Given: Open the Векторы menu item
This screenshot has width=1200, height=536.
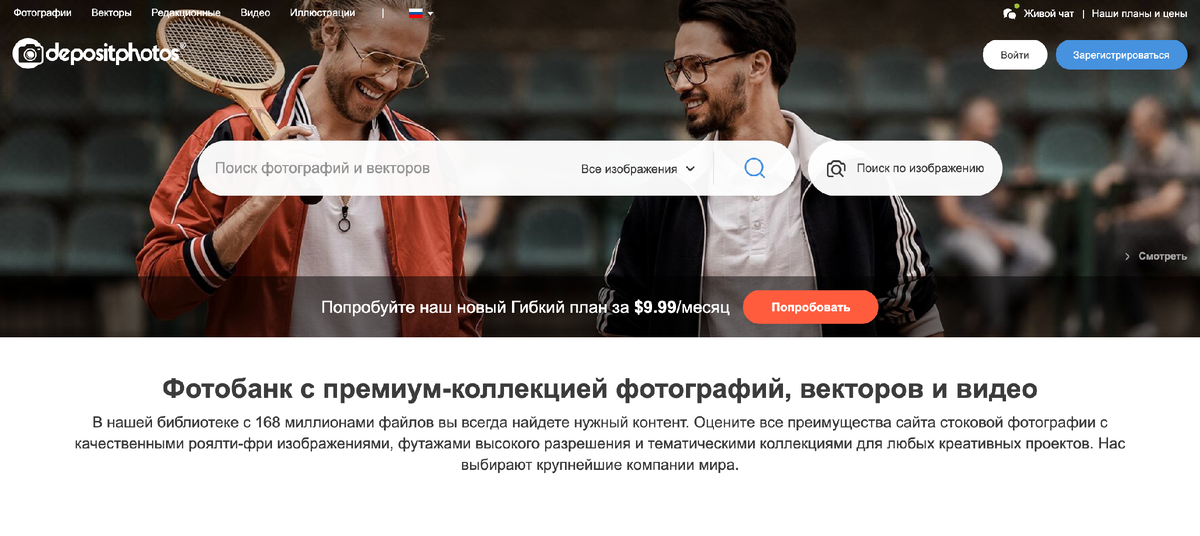Looking at the screenshot, I should [111, 13].
